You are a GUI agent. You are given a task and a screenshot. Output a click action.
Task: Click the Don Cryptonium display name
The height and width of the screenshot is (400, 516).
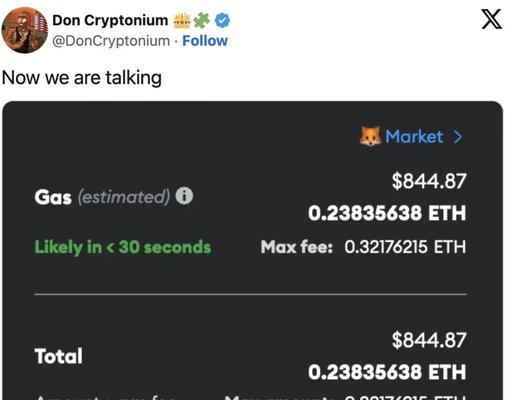110,20
